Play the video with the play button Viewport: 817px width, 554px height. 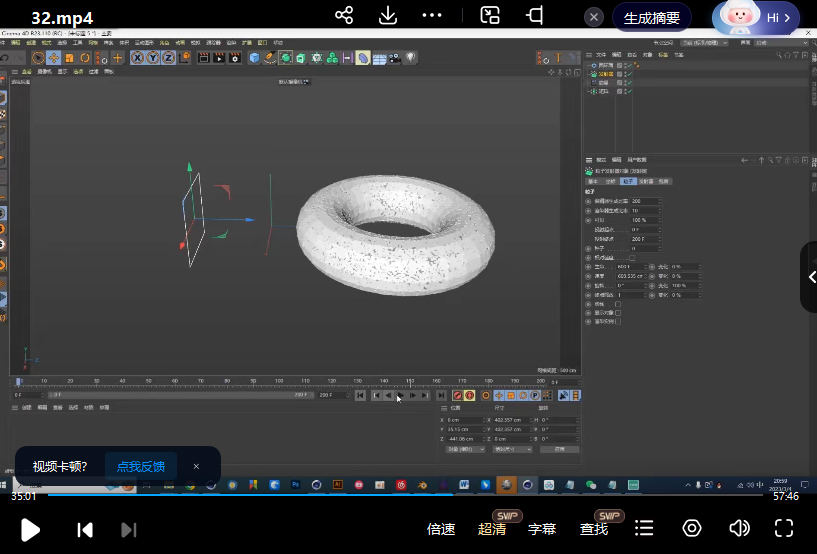tap(30, 529)
